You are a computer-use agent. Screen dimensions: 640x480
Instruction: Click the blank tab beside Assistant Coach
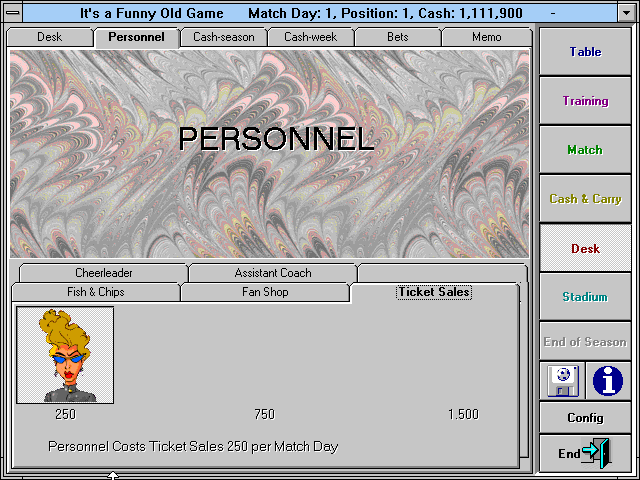[x=442, y=273]
